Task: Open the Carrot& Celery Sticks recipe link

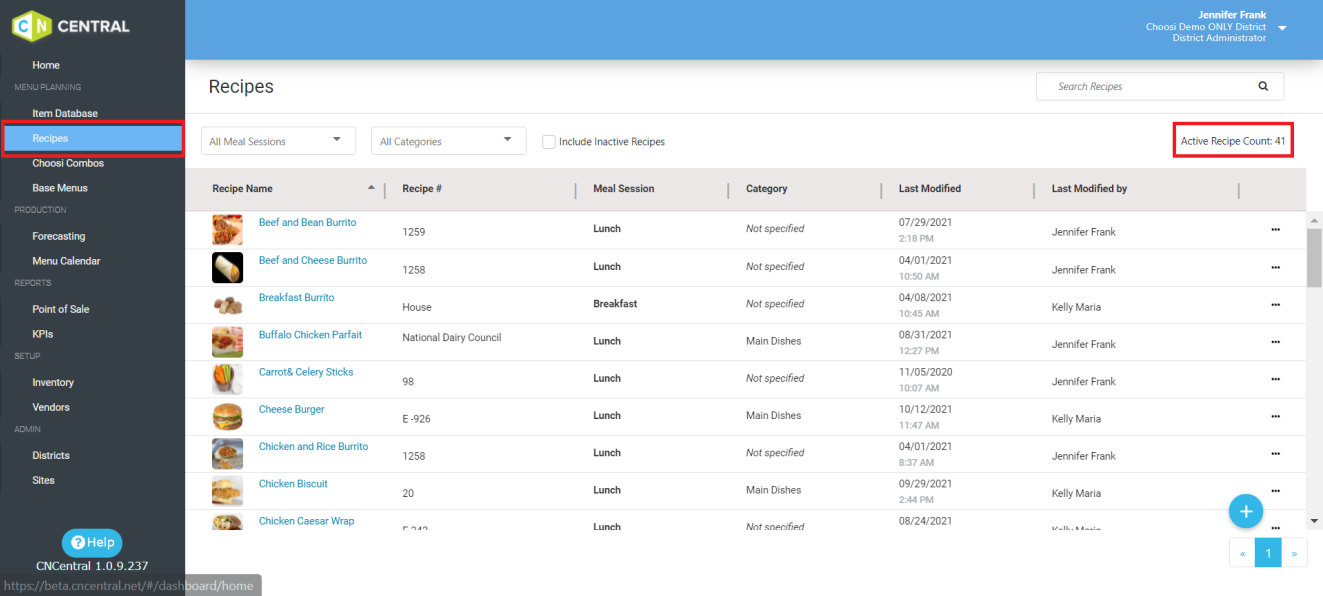Action: click(x=306, y=372)
